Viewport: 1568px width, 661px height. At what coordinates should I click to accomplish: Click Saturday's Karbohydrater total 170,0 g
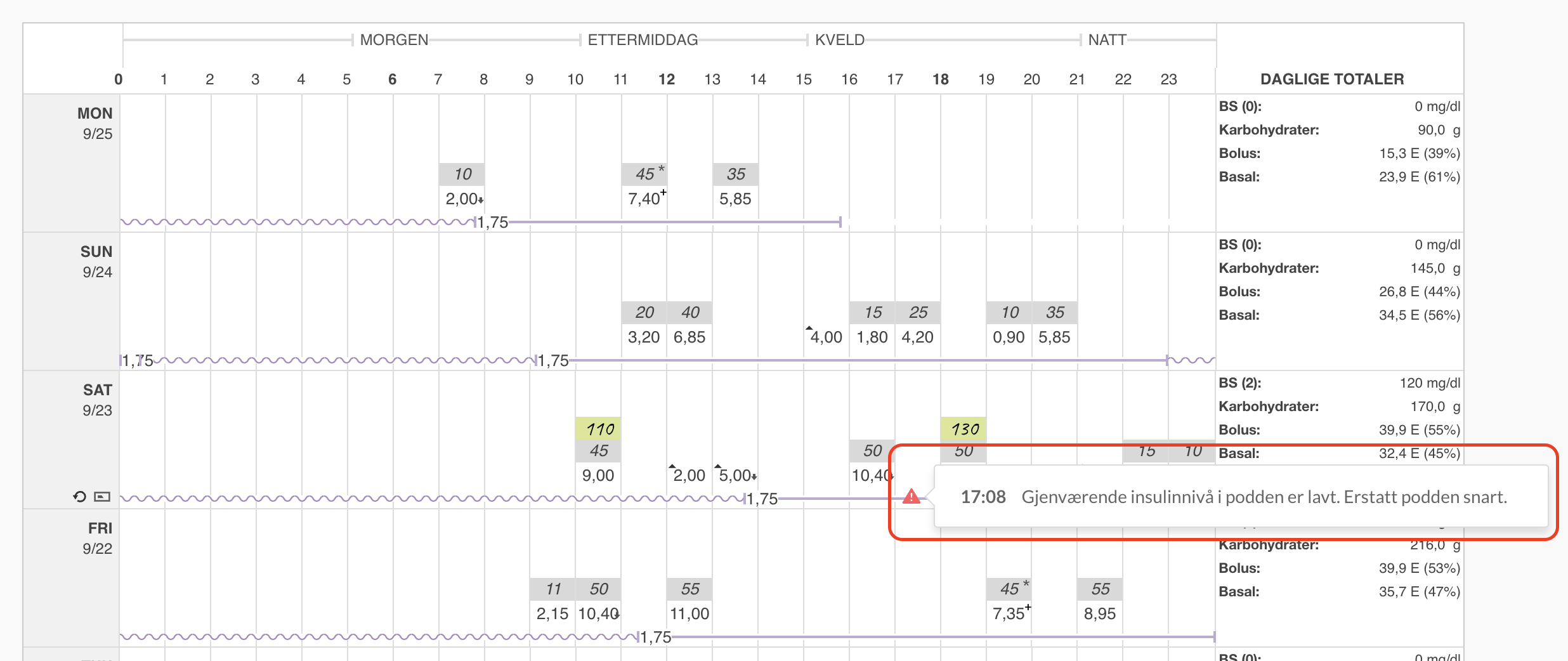pos(1435,407)
